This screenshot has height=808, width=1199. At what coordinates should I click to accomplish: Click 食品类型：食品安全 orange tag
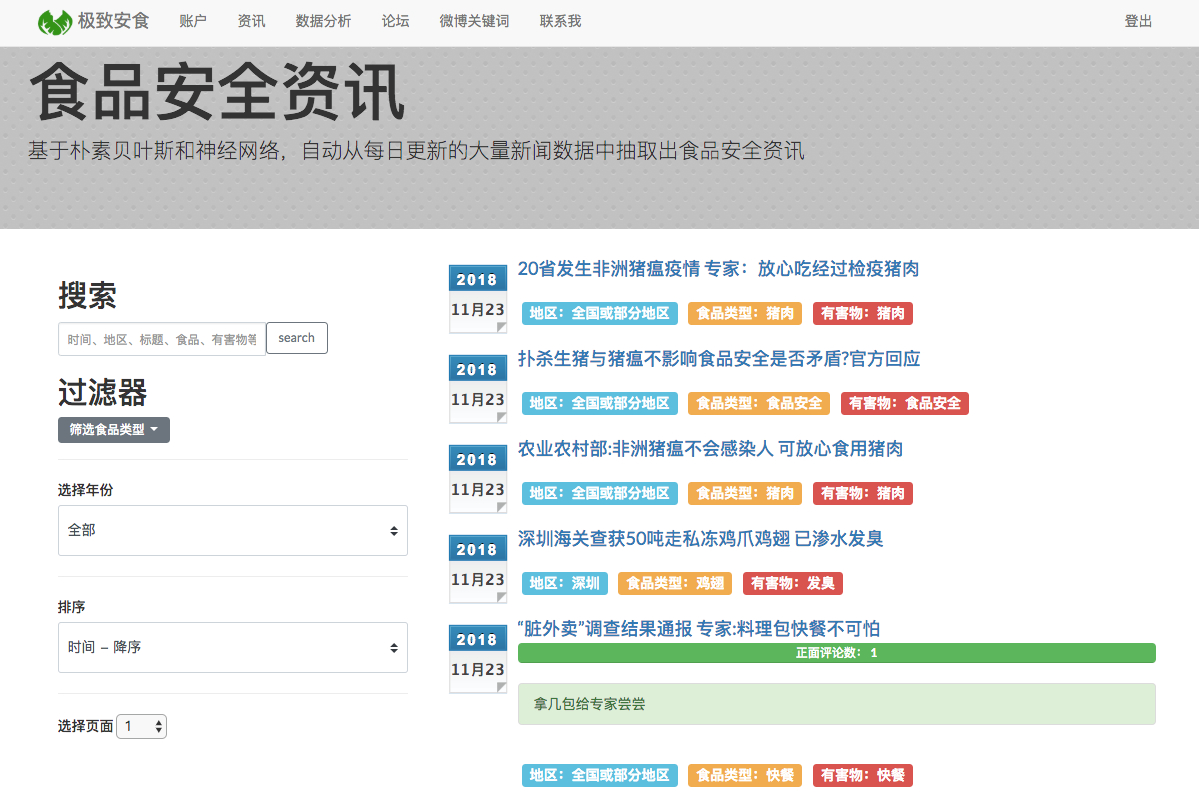[759, 404]
